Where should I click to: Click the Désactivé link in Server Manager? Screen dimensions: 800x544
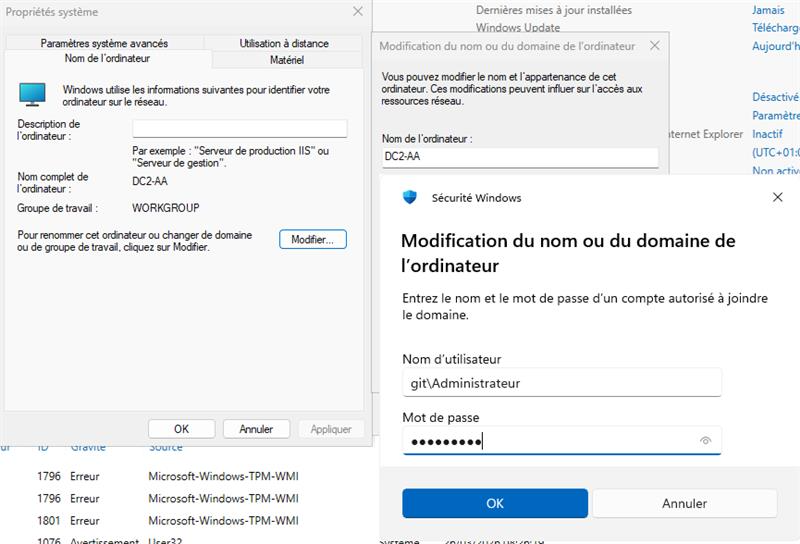[x=776, y=97]
